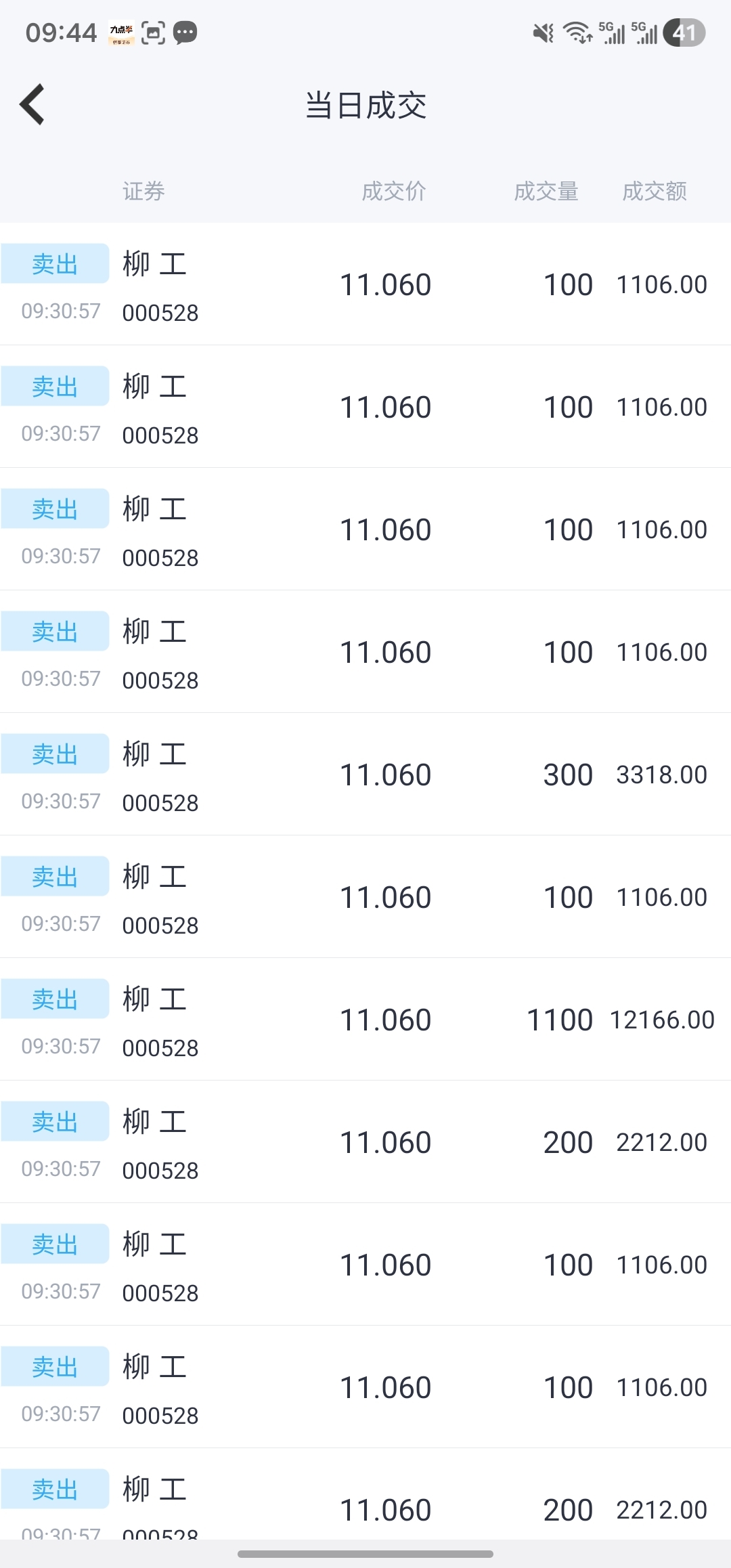Tap the message bubble status icon
The image size is (731, 1568).
185,32
